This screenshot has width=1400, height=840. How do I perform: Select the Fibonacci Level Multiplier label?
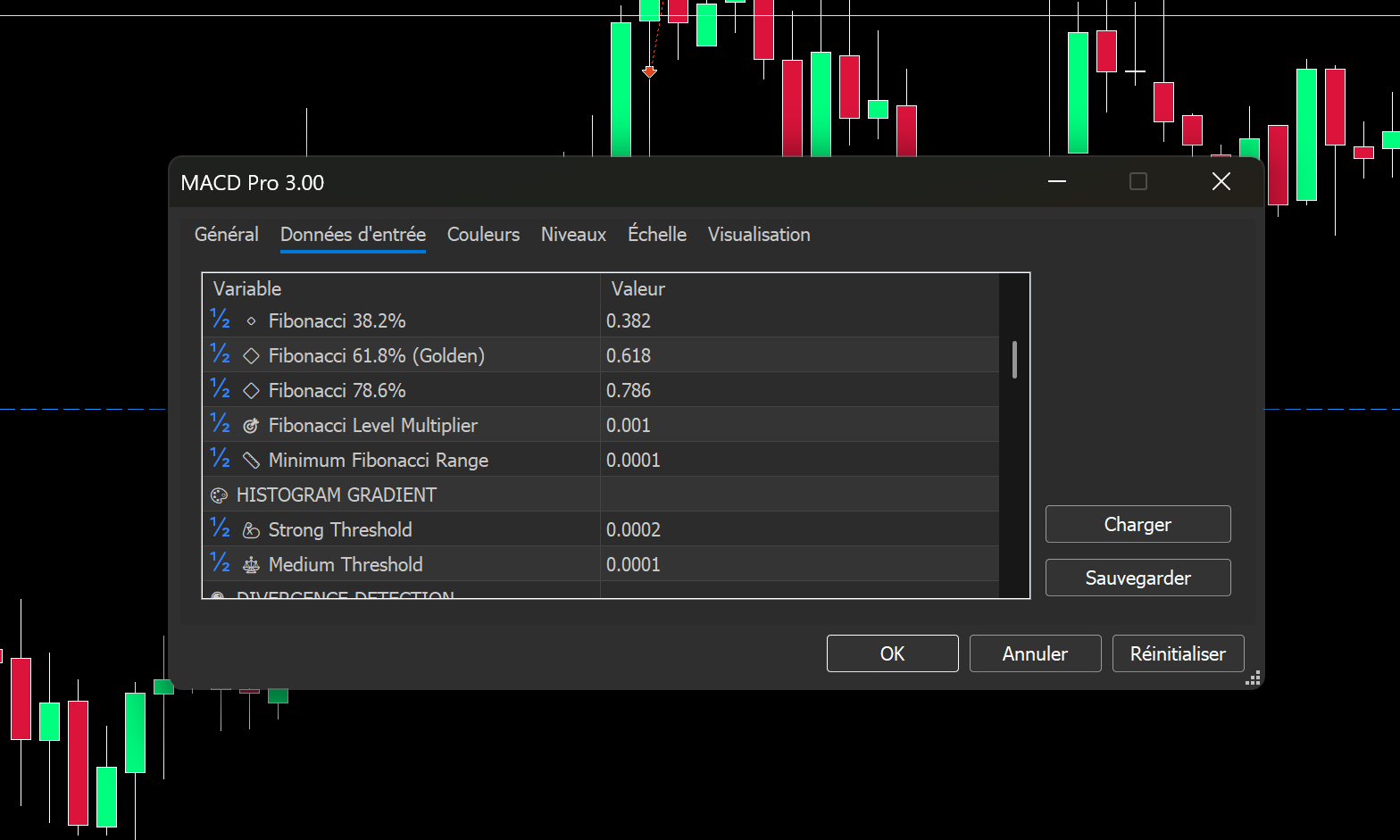(x=373, y=425)
